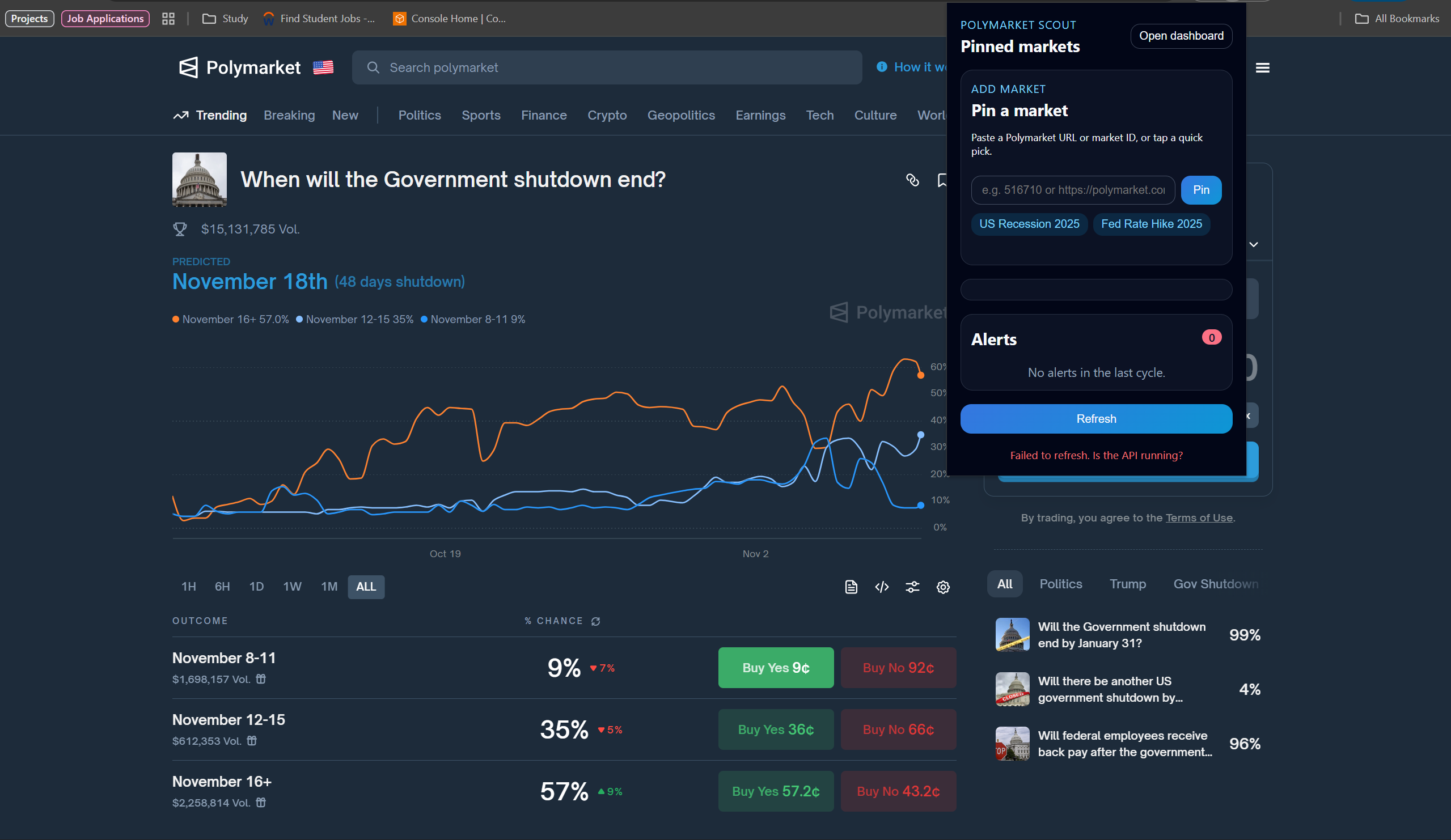Switch to the Politics category tab
The width and height of the screenshot is (1451, 840).
click(x=419, y=115)
